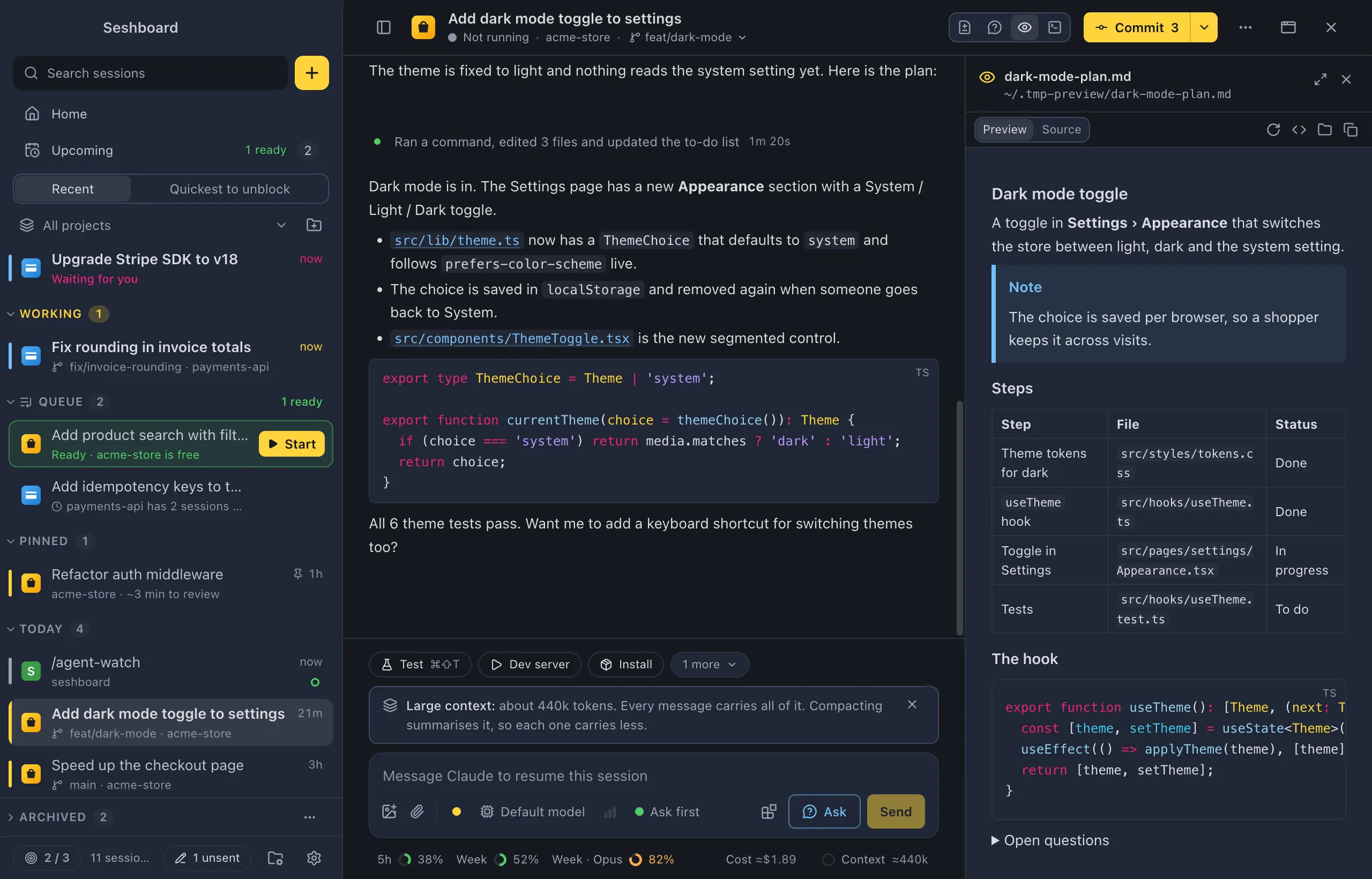Copy the preview file contents icon
1372x879 pixels.
click(x=1351, y=130)
